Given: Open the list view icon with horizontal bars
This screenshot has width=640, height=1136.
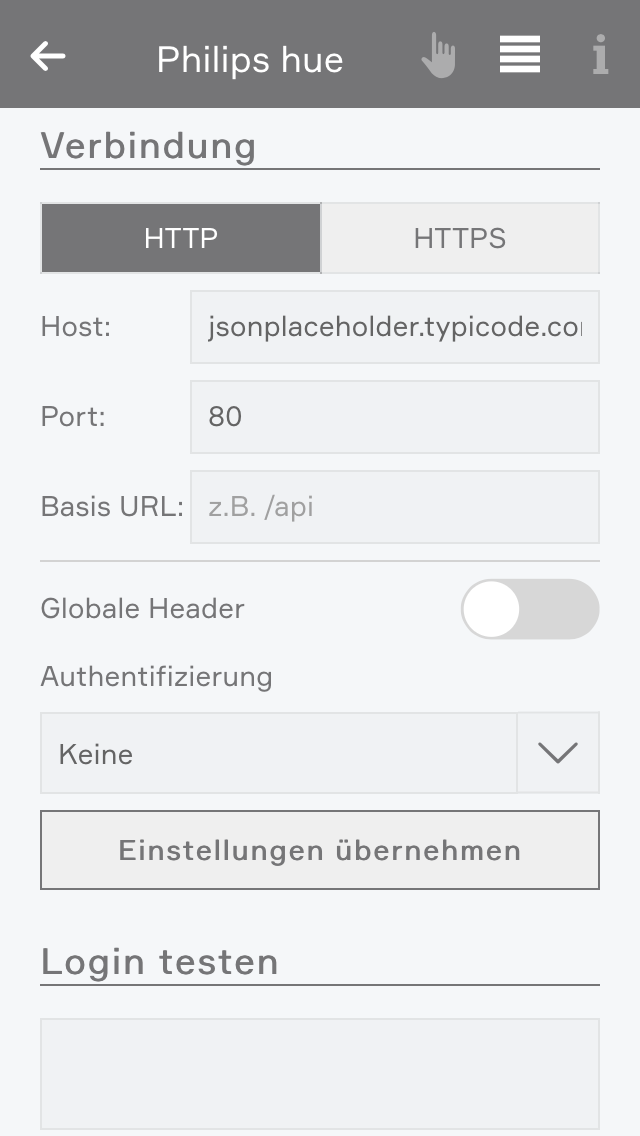Looking at the screenshot, I should 520,54.
